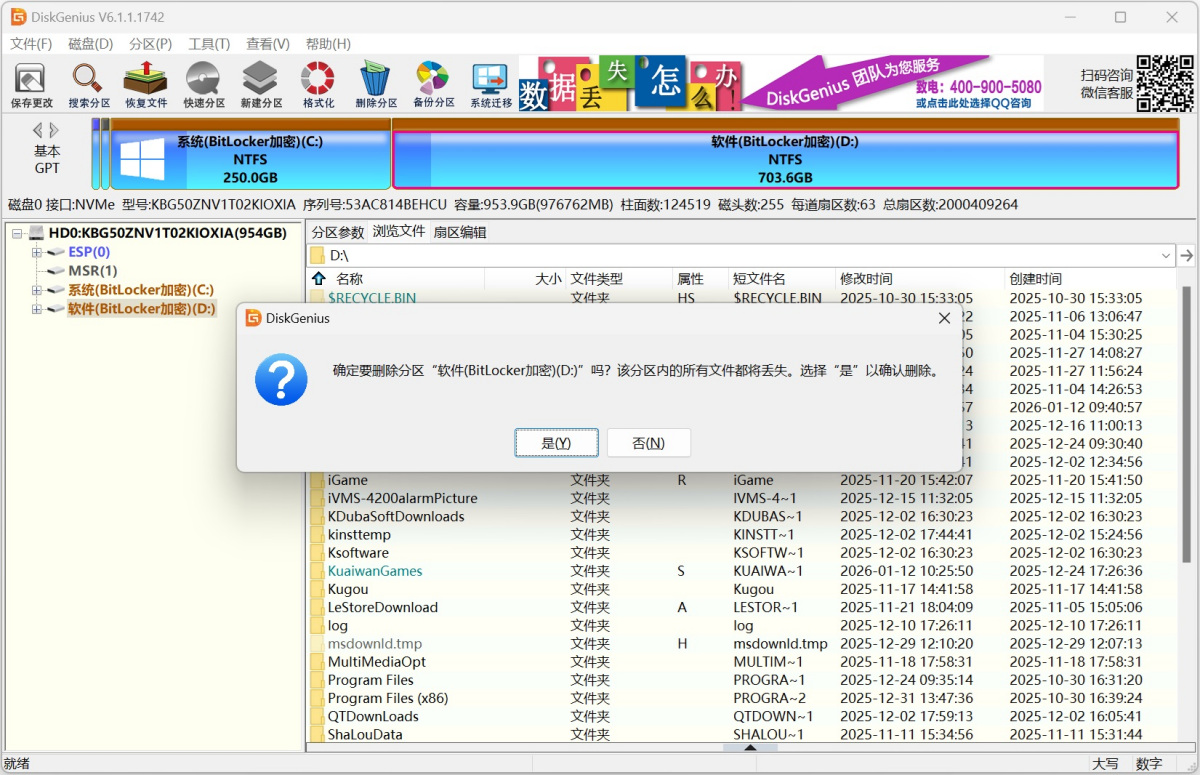Click 是(Y) to confirm deletion
The width and height of the screenshot is (1200, 775).
pyautogui.click(x=556, y=442)
